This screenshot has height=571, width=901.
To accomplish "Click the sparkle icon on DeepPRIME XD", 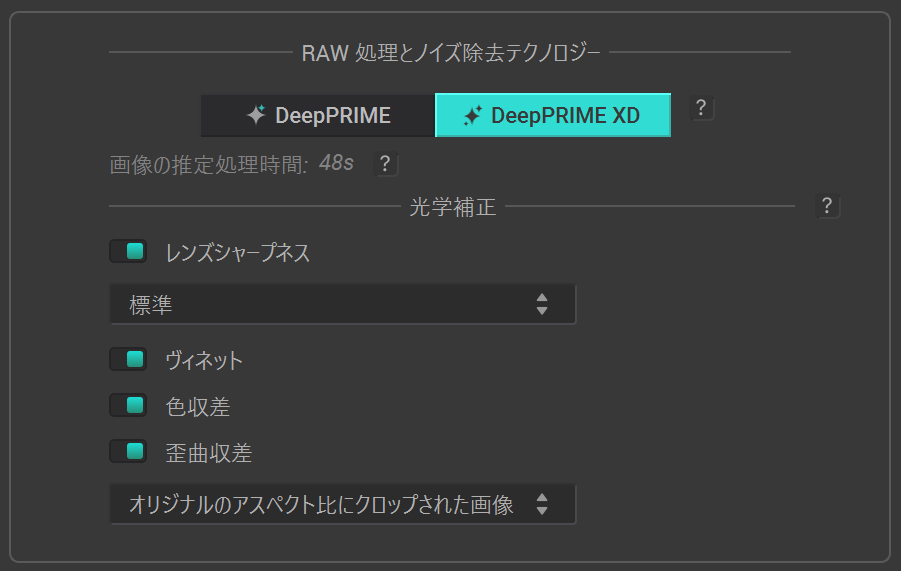I will point(473,115).
